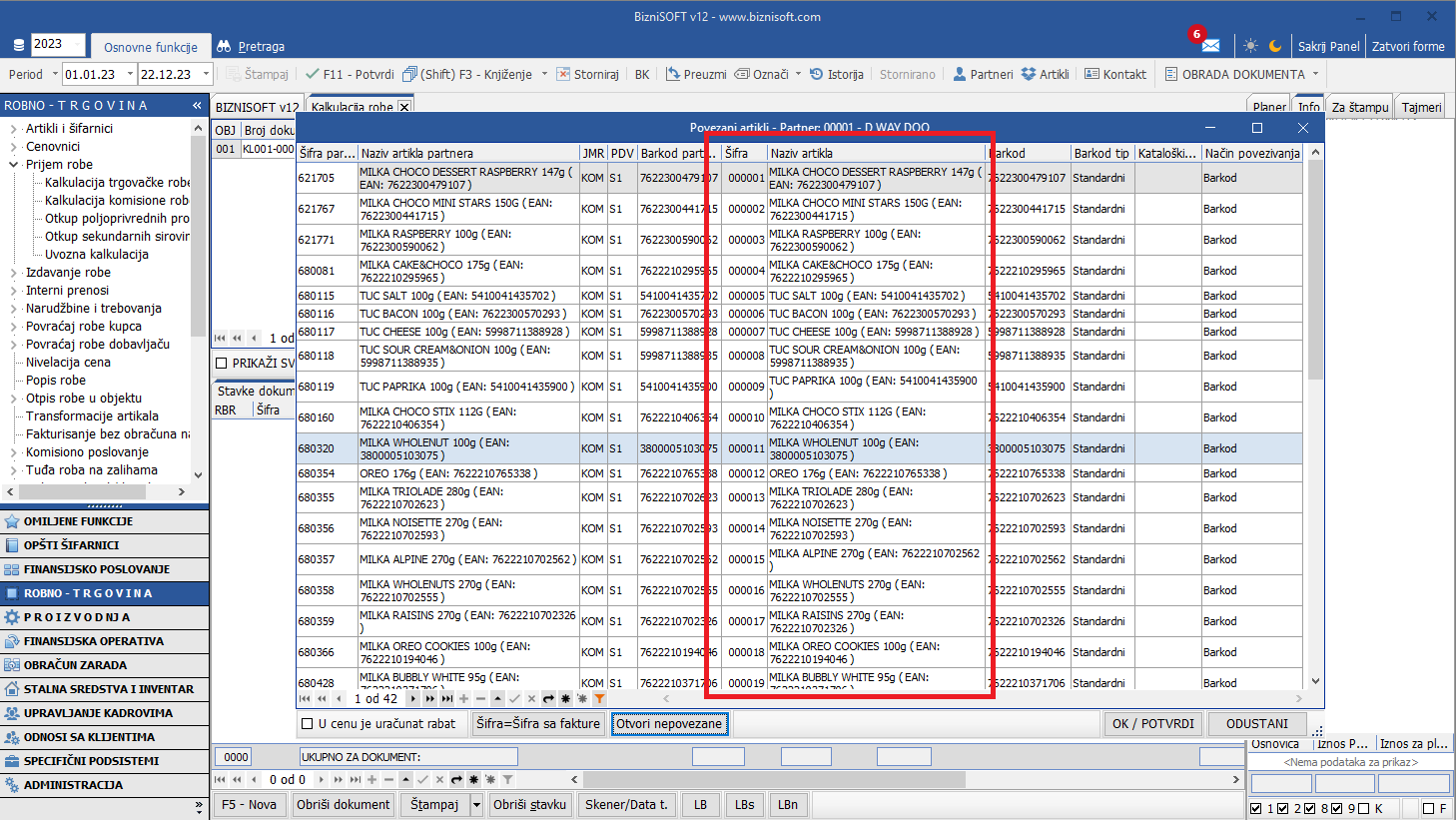Click the F5 - Nova button
1456x820 pixels.
click(250, 805)
